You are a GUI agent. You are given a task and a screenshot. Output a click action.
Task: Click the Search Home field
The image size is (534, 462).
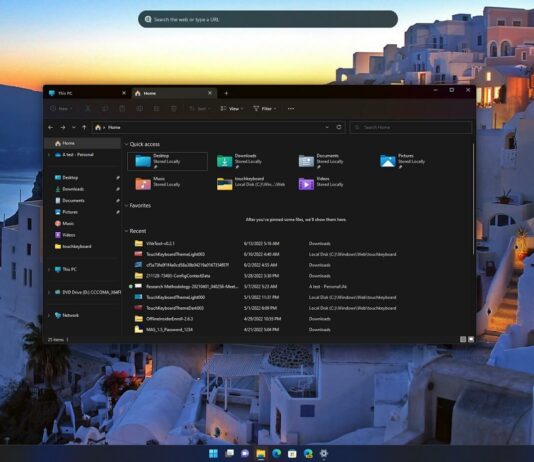point(411,127)
